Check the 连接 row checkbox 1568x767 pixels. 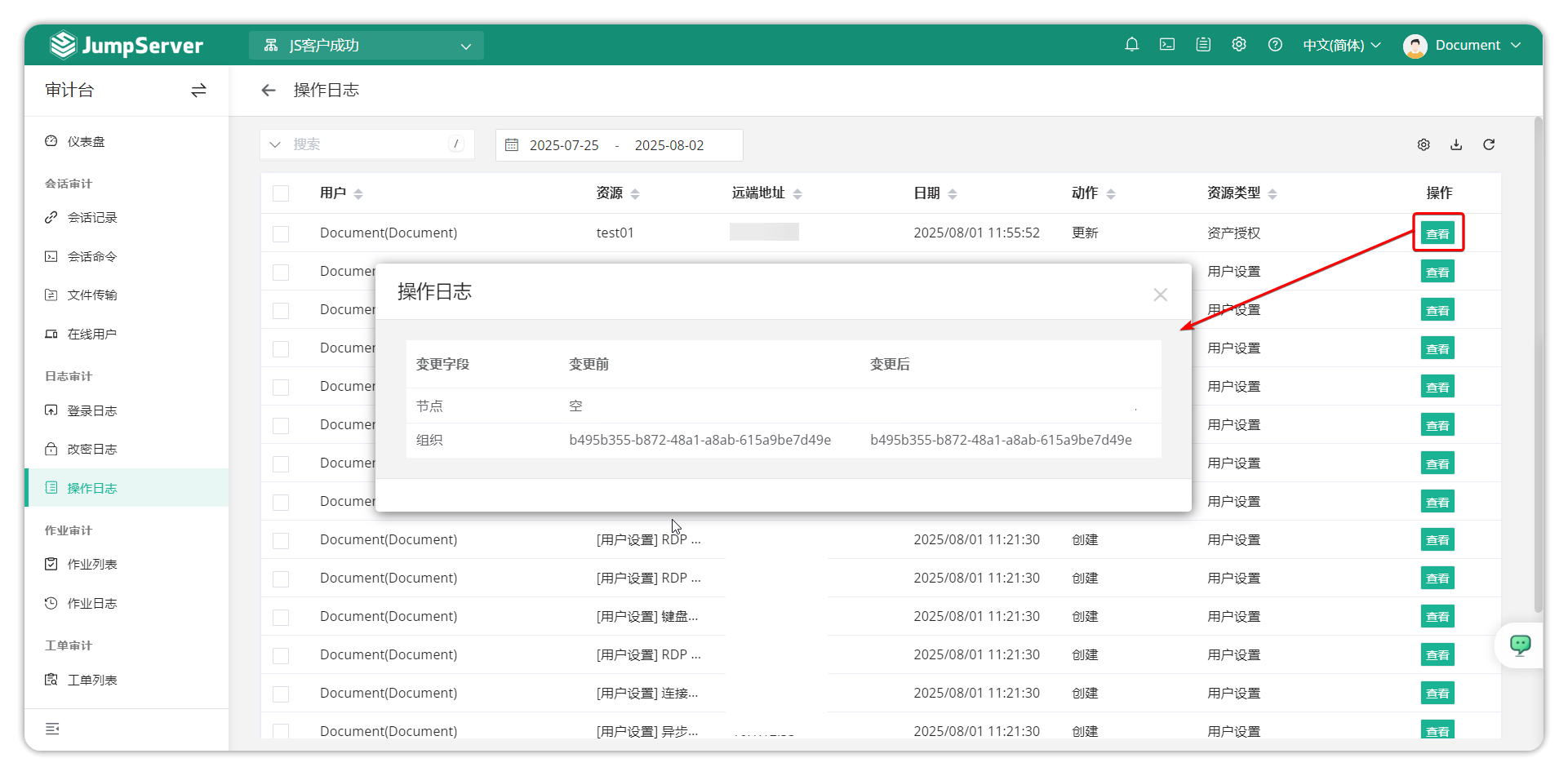pos(281,694)
